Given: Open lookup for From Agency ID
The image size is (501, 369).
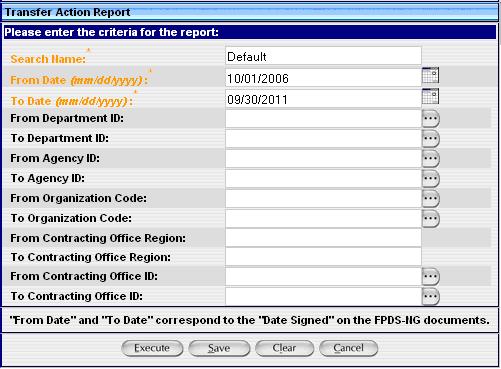Looking at the screenshot, I should [x=431, y=159].
